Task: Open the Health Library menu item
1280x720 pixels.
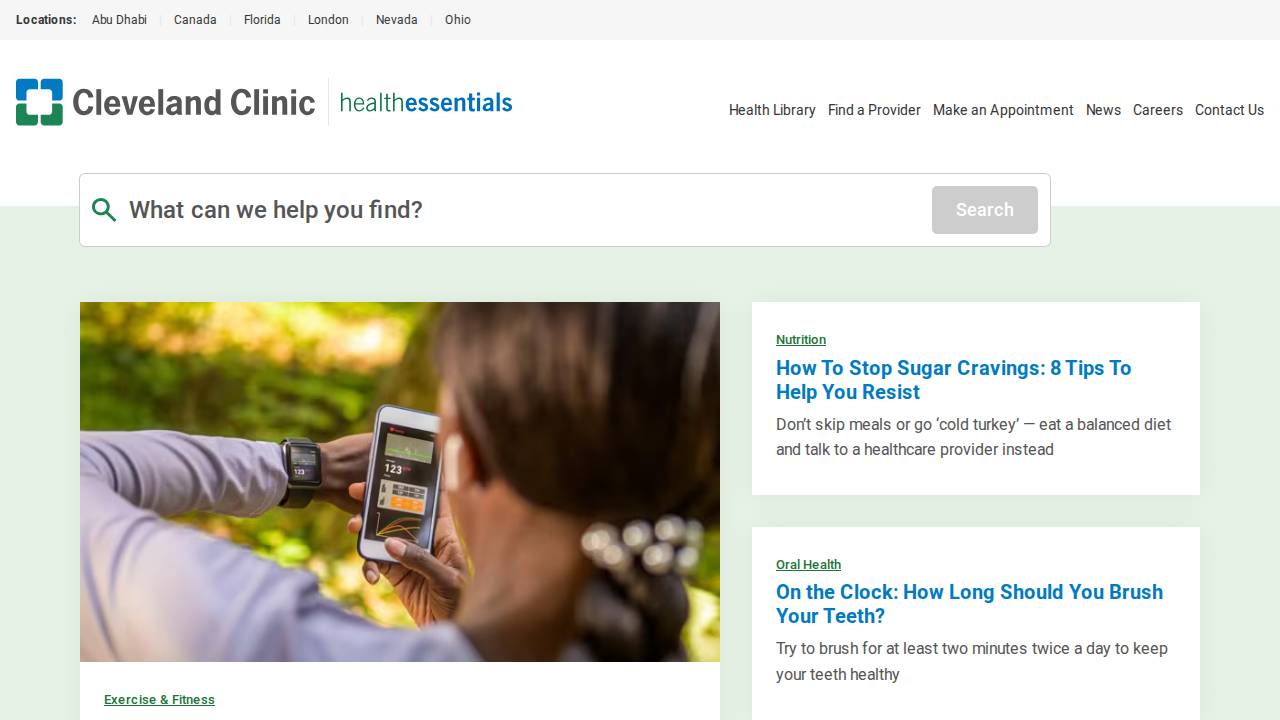Action: point(772,110)
